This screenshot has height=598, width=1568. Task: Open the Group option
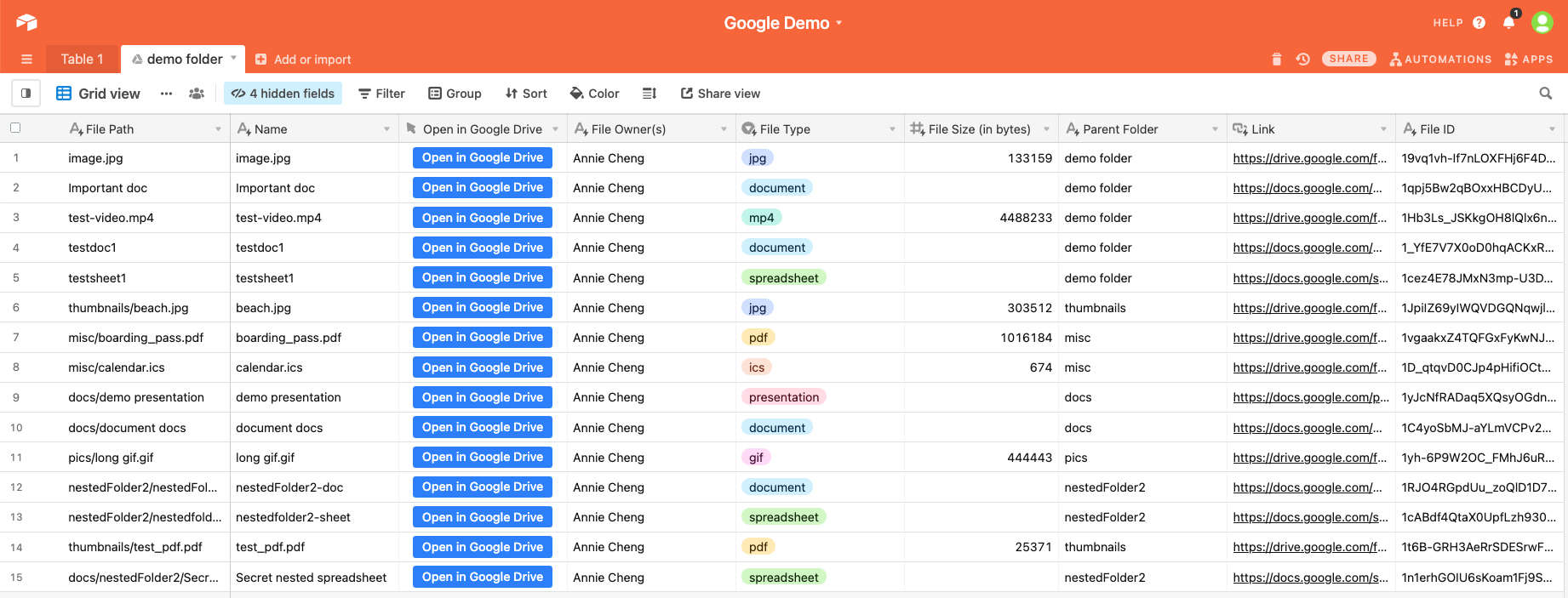(455, 94)
